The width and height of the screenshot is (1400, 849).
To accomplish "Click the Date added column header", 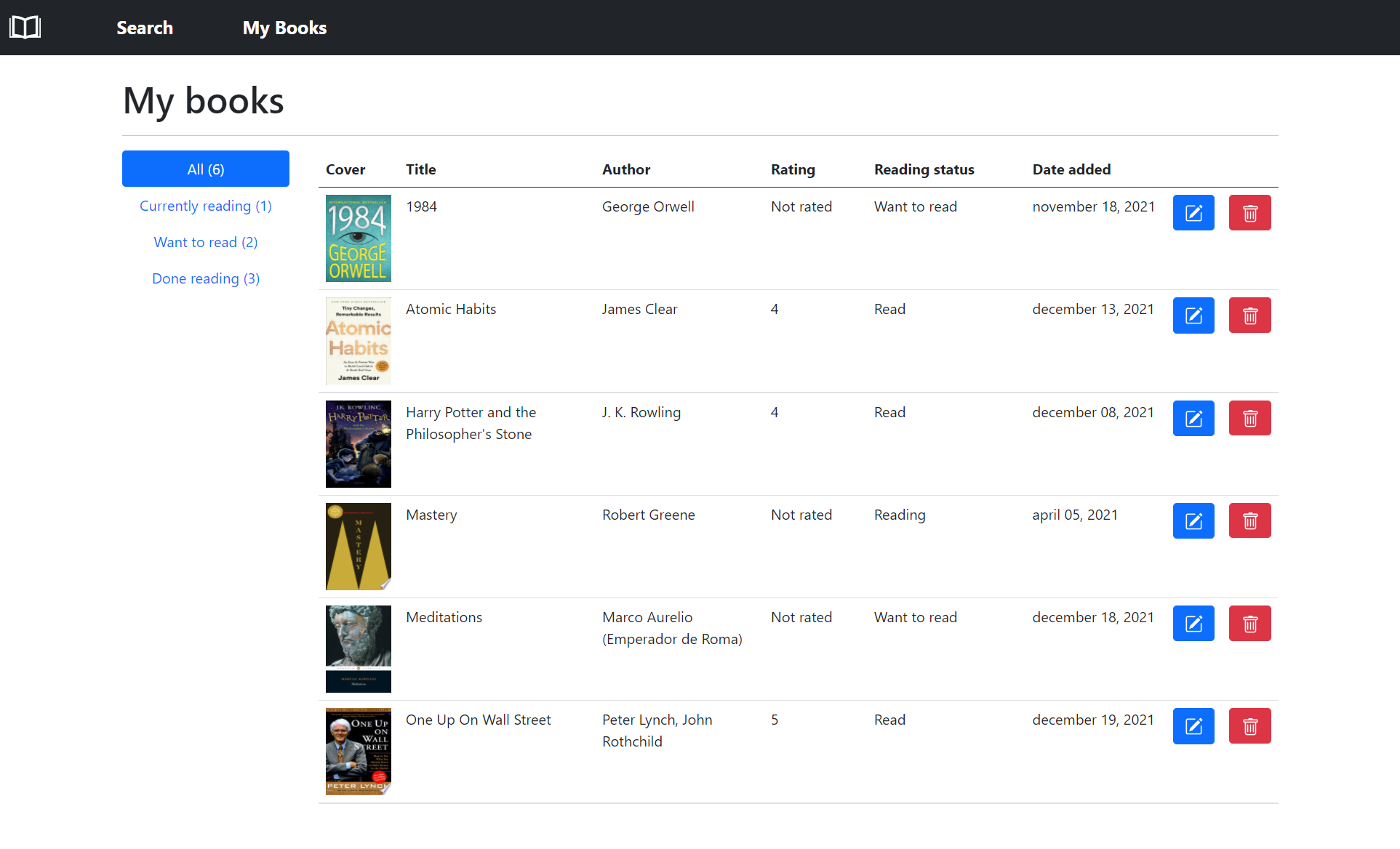I will coord(1071,169).
